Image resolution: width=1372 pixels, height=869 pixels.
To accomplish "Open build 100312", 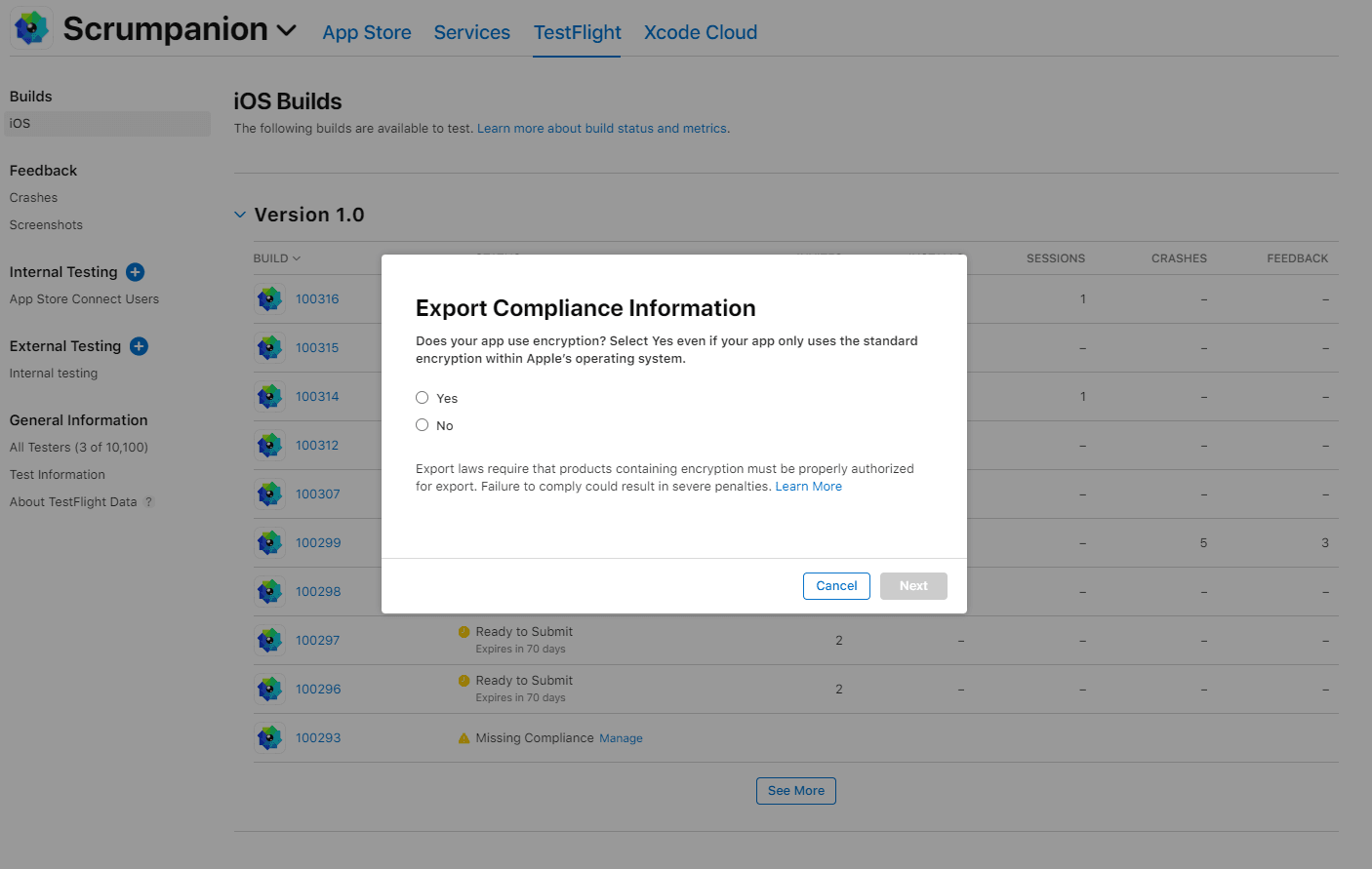I will [318, 446].
